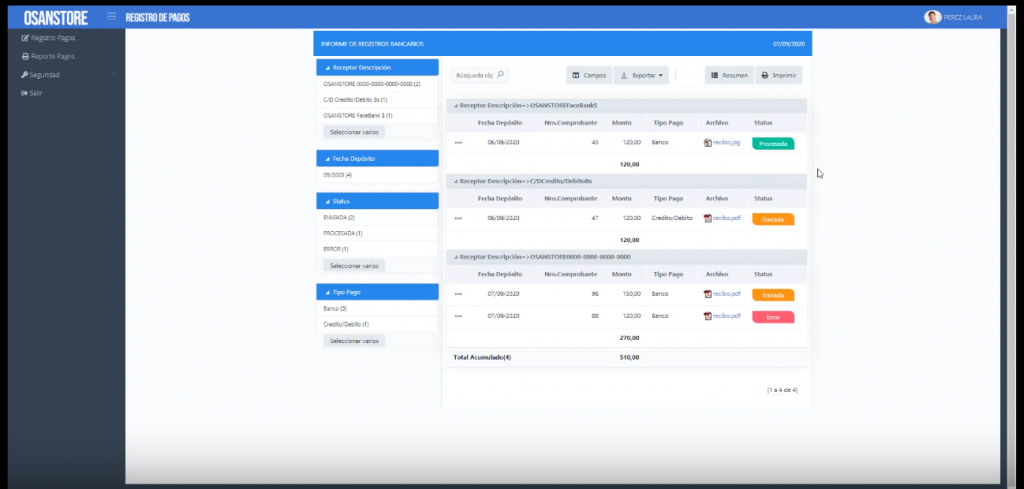This screenshot has height=489, width=1024.
Task: Open recibo.pdf for comprobante 88
Action: [727, 316]
